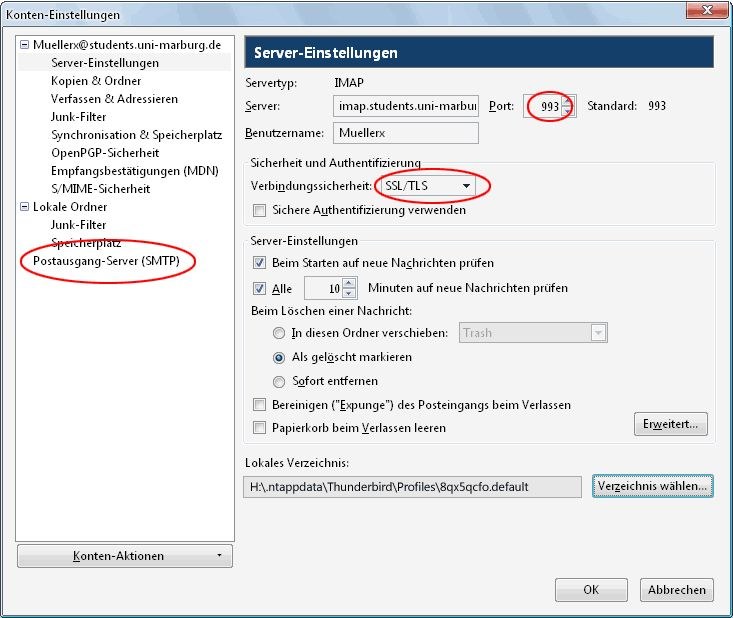The width and height of the screenshot is (733, 618).
Task: Enable Papierkorb beim Verlassen leeren
Action: pos(260,428)
